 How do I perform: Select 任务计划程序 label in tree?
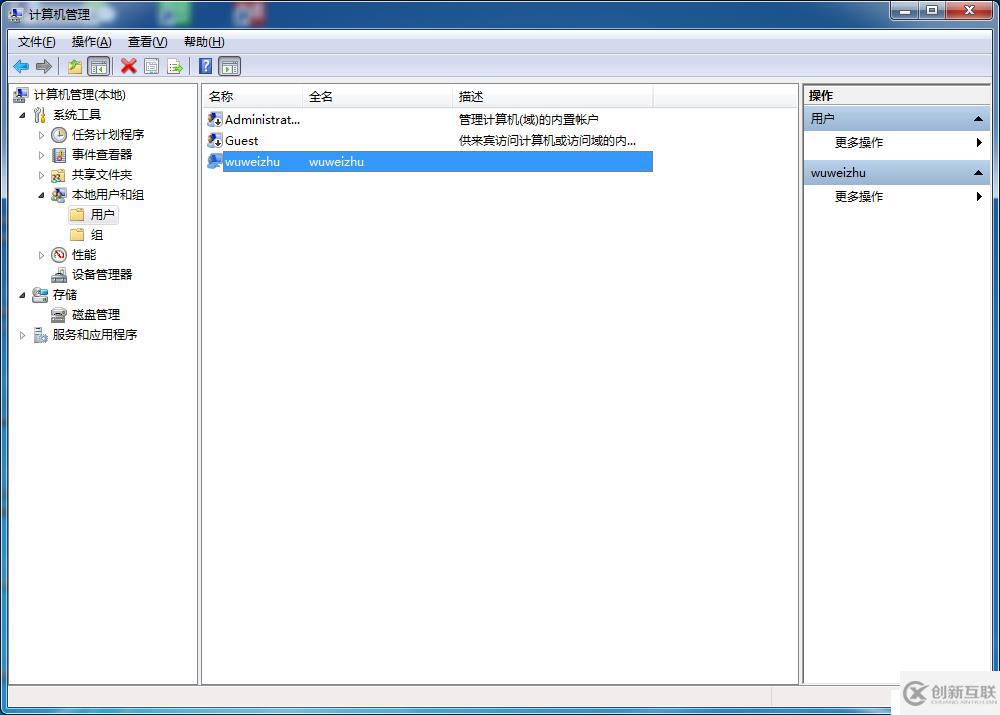pos(108,135)
